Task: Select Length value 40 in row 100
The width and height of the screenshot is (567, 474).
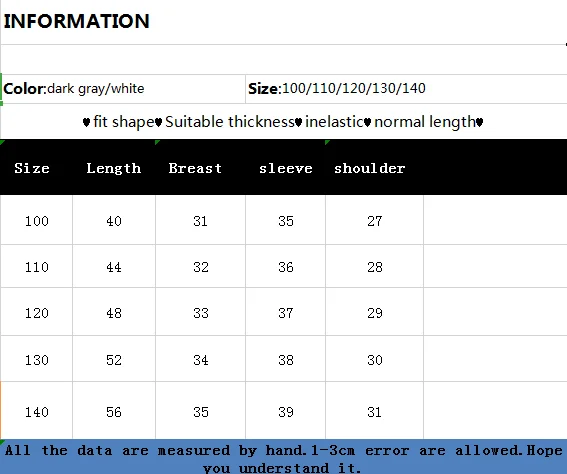Action: click(114, 221)
